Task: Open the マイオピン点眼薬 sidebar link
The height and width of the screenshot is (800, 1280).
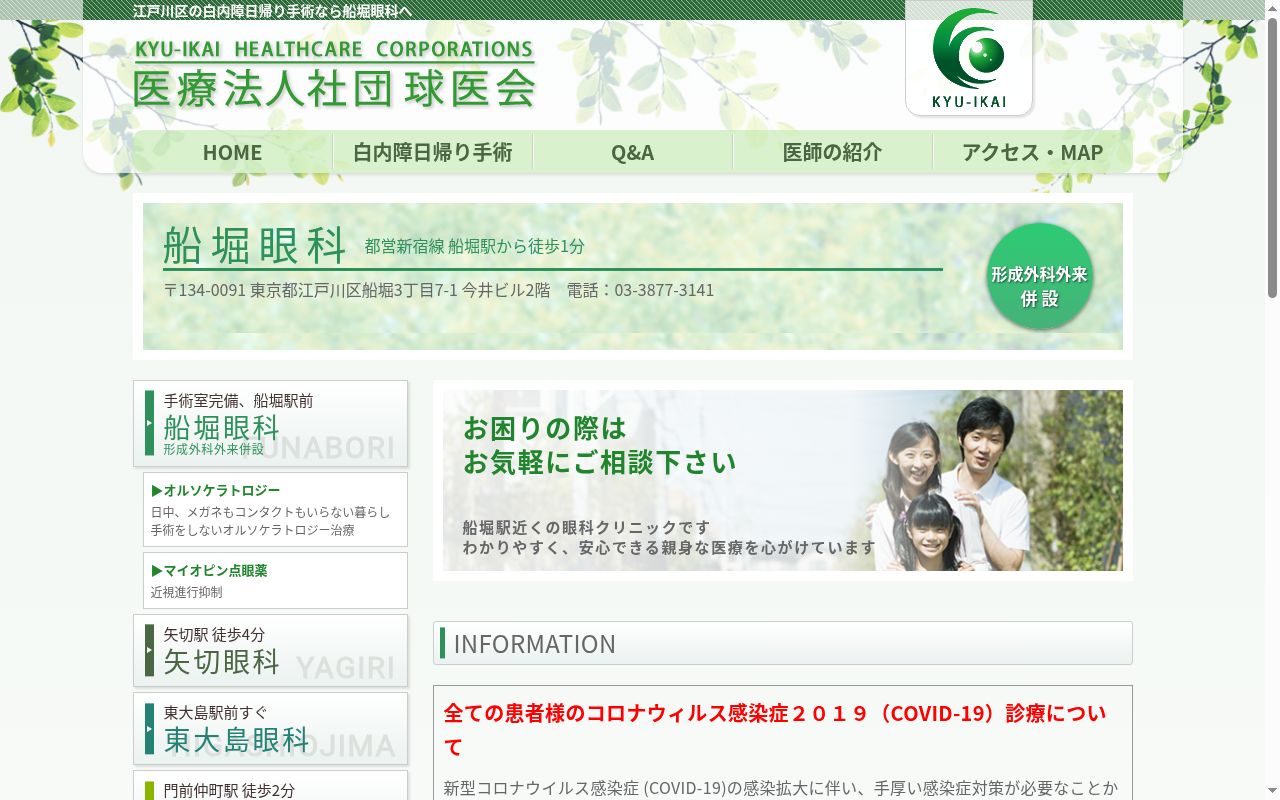Action: click(275, 580)
